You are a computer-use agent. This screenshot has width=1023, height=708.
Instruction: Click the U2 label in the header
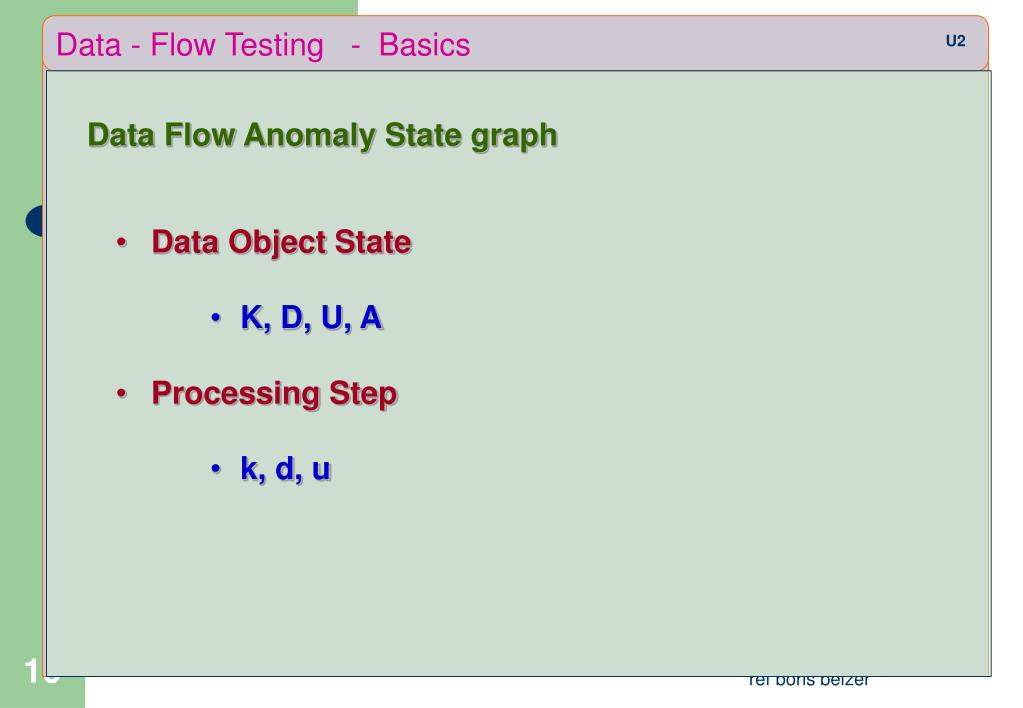954,43
